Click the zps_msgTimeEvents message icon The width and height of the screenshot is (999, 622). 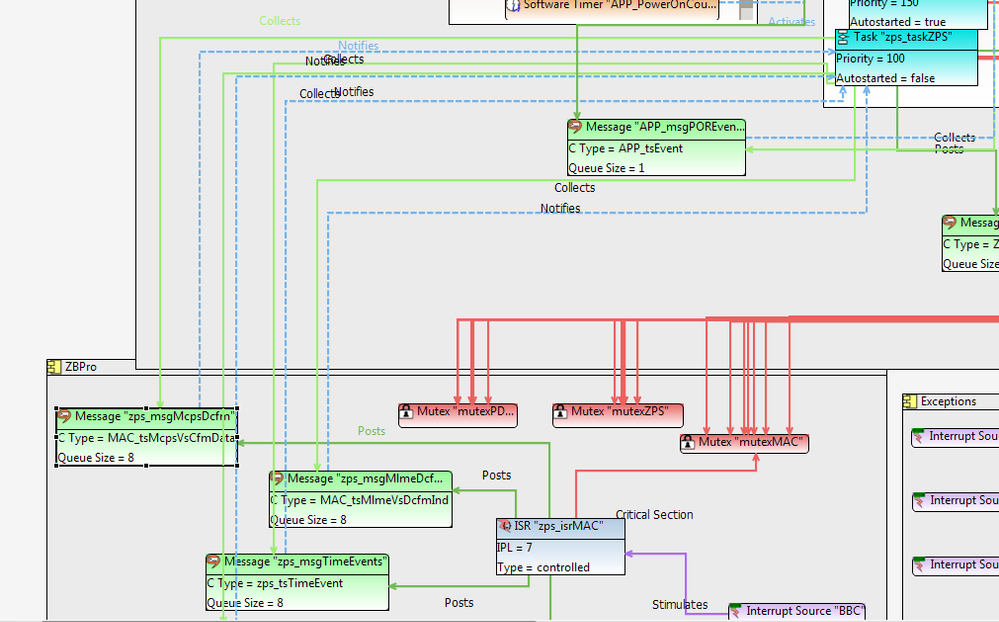point(213,561)
